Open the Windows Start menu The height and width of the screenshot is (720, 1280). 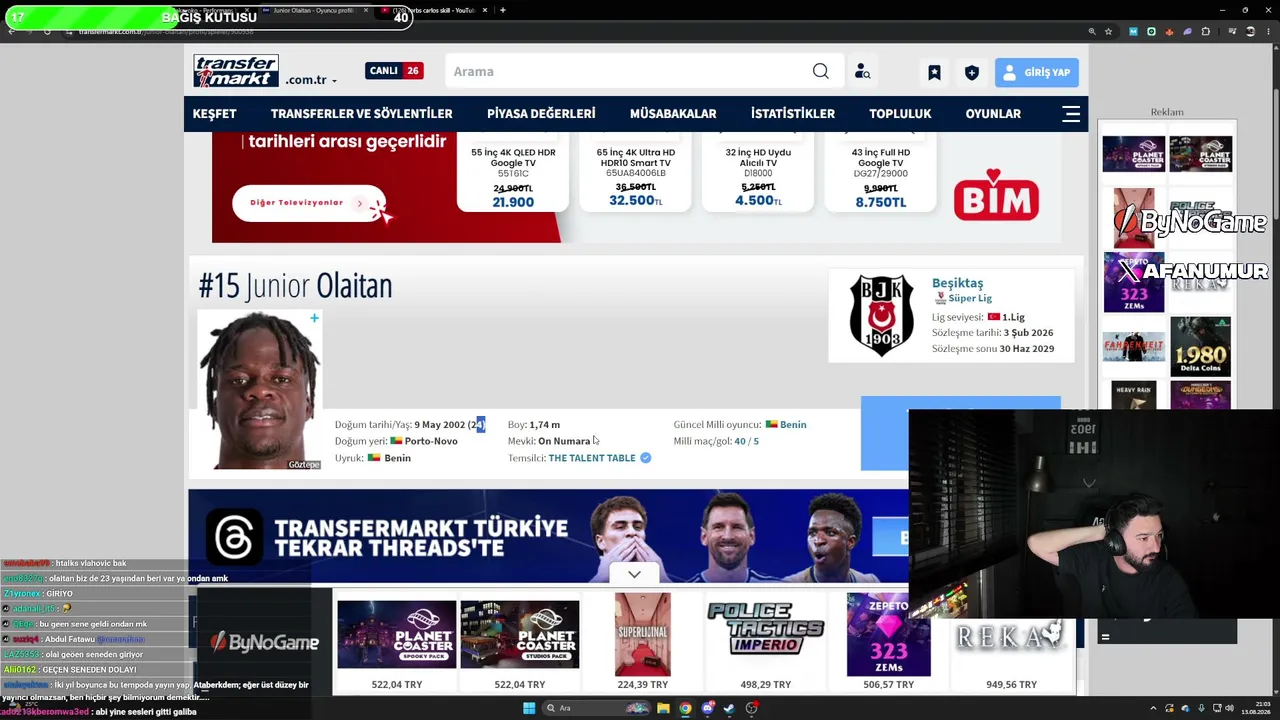point(529,708)
